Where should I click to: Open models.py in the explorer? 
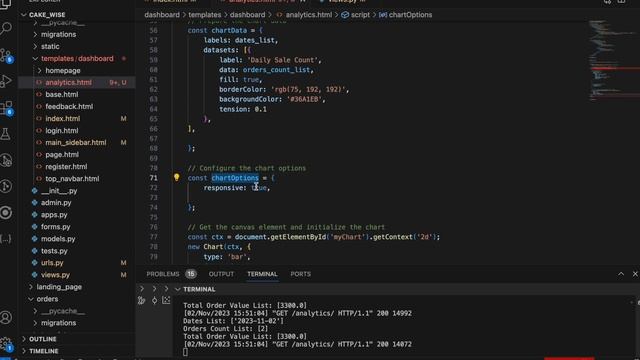pyautogui.click(x=58, y=239)
